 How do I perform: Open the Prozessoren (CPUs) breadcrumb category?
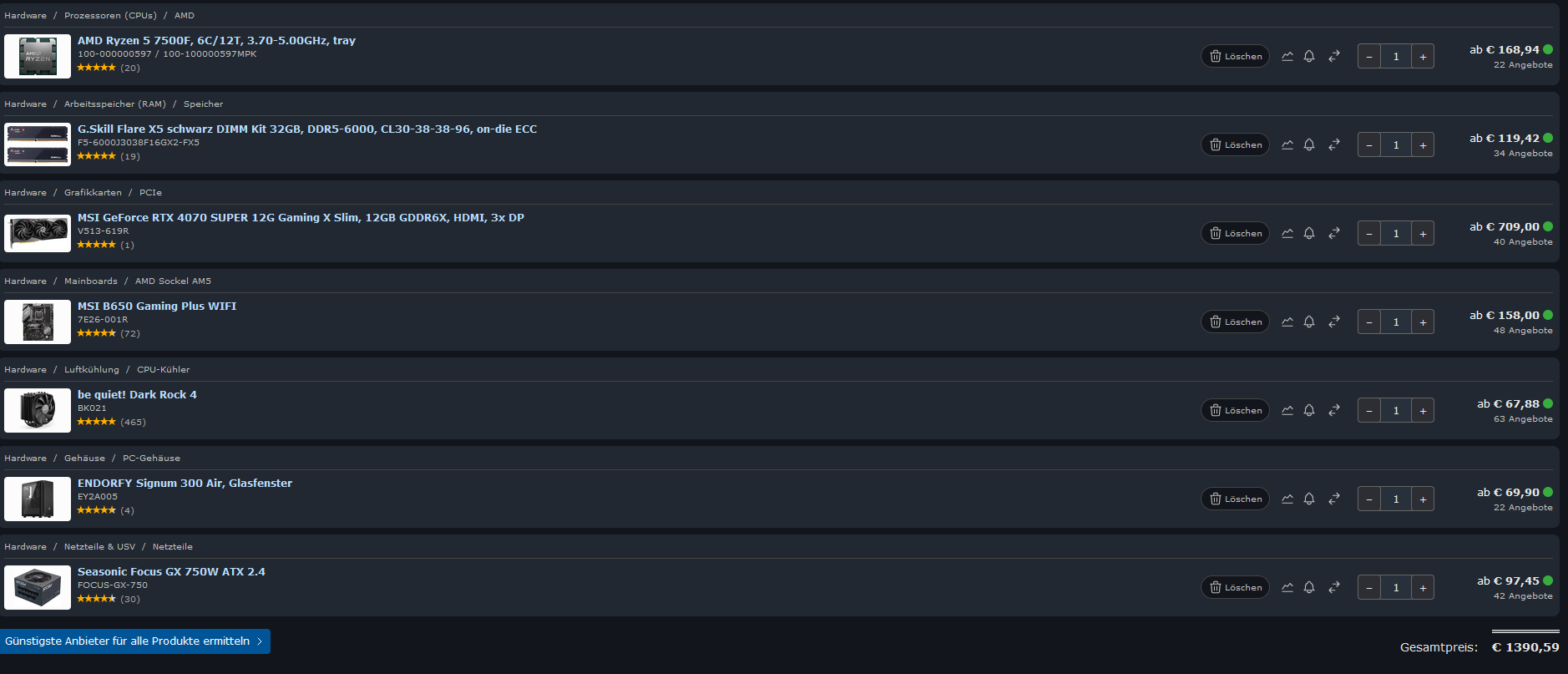110,15
